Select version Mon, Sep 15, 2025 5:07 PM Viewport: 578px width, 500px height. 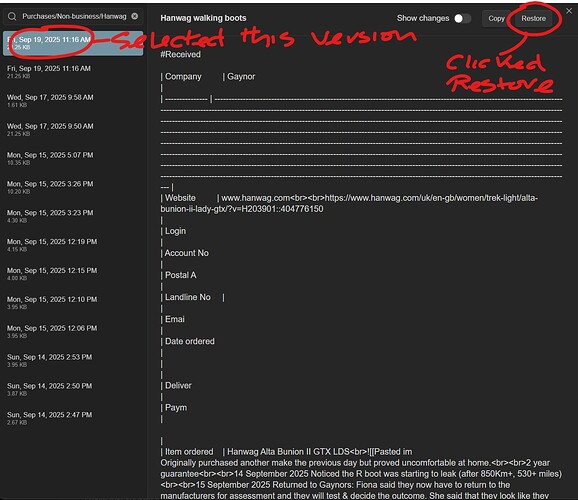click(73, 158)
